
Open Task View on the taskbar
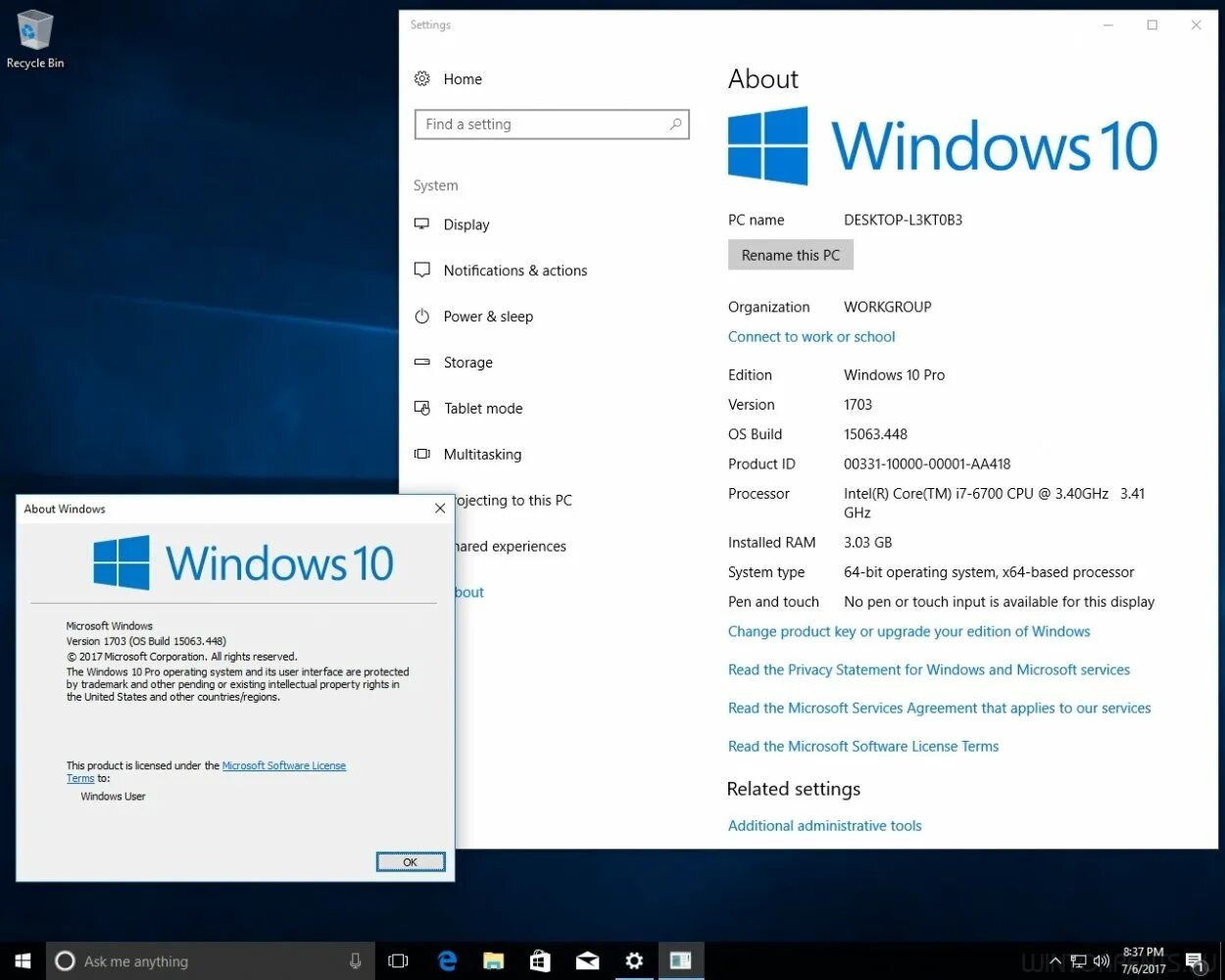[x=398, y=961]
